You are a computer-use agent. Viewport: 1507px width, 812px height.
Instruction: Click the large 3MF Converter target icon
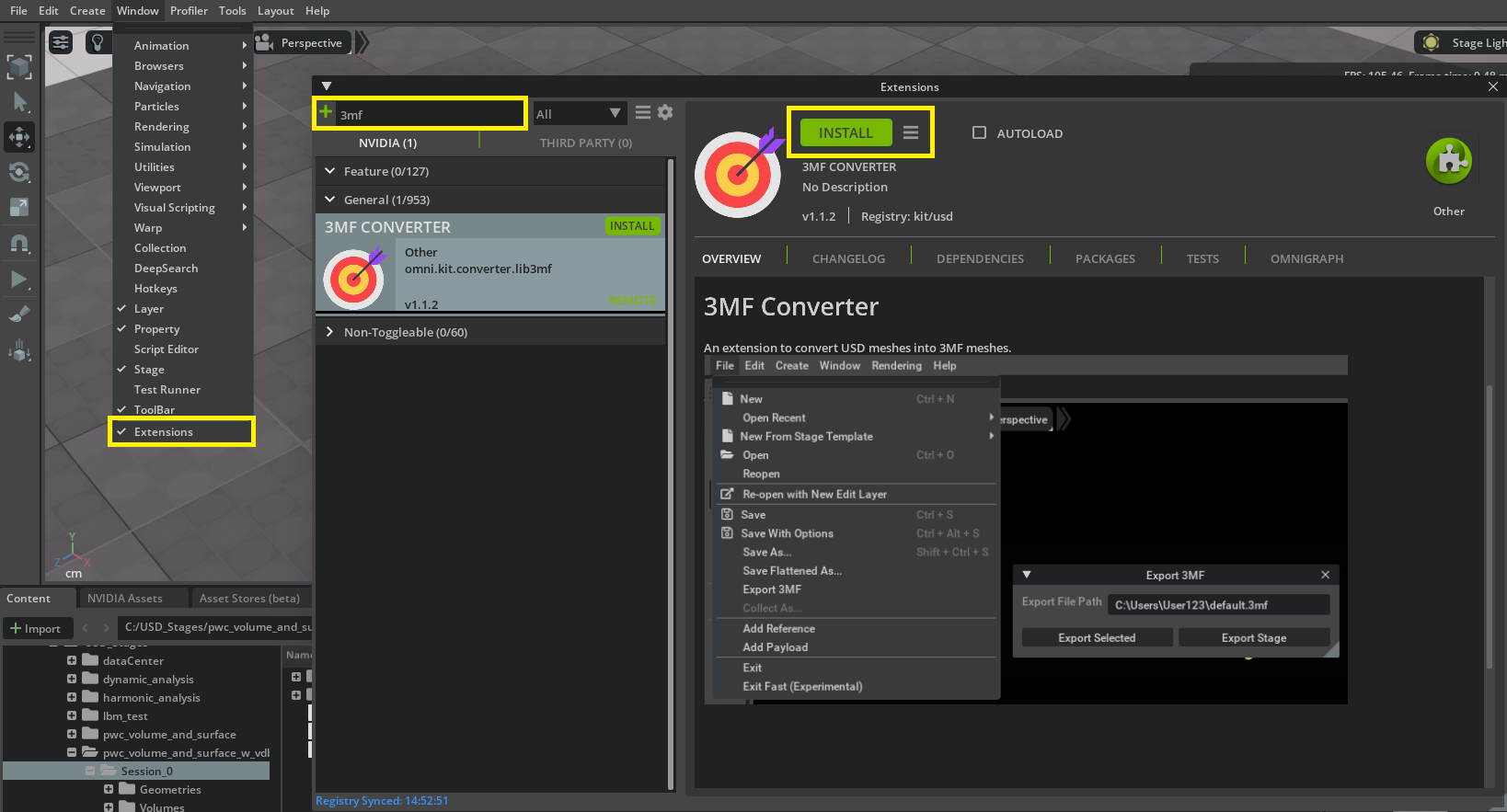pyautogui.click(x=739, y=173)
